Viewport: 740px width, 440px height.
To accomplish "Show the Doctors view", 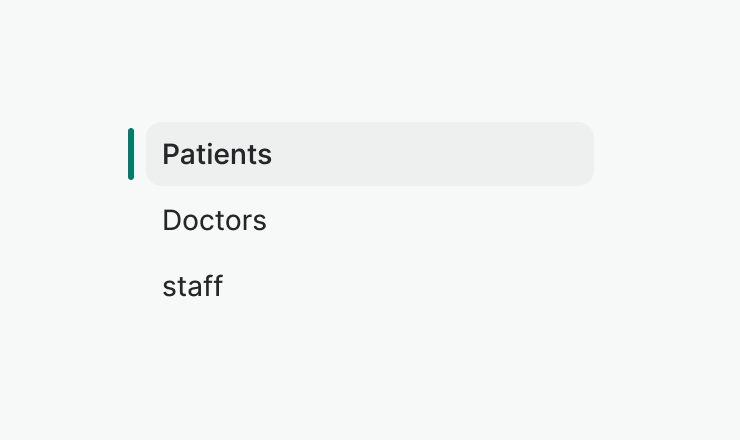I will click(214, 220).
